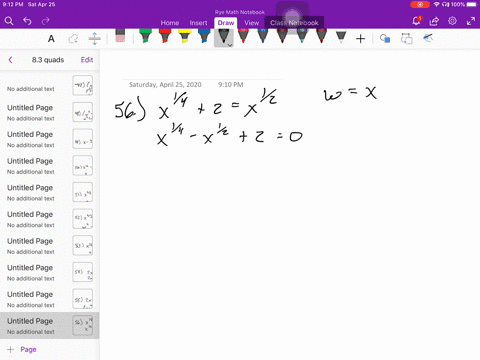Go back from 8.3 quads section
The image size is (480, 360).
[x=10, y=60]
